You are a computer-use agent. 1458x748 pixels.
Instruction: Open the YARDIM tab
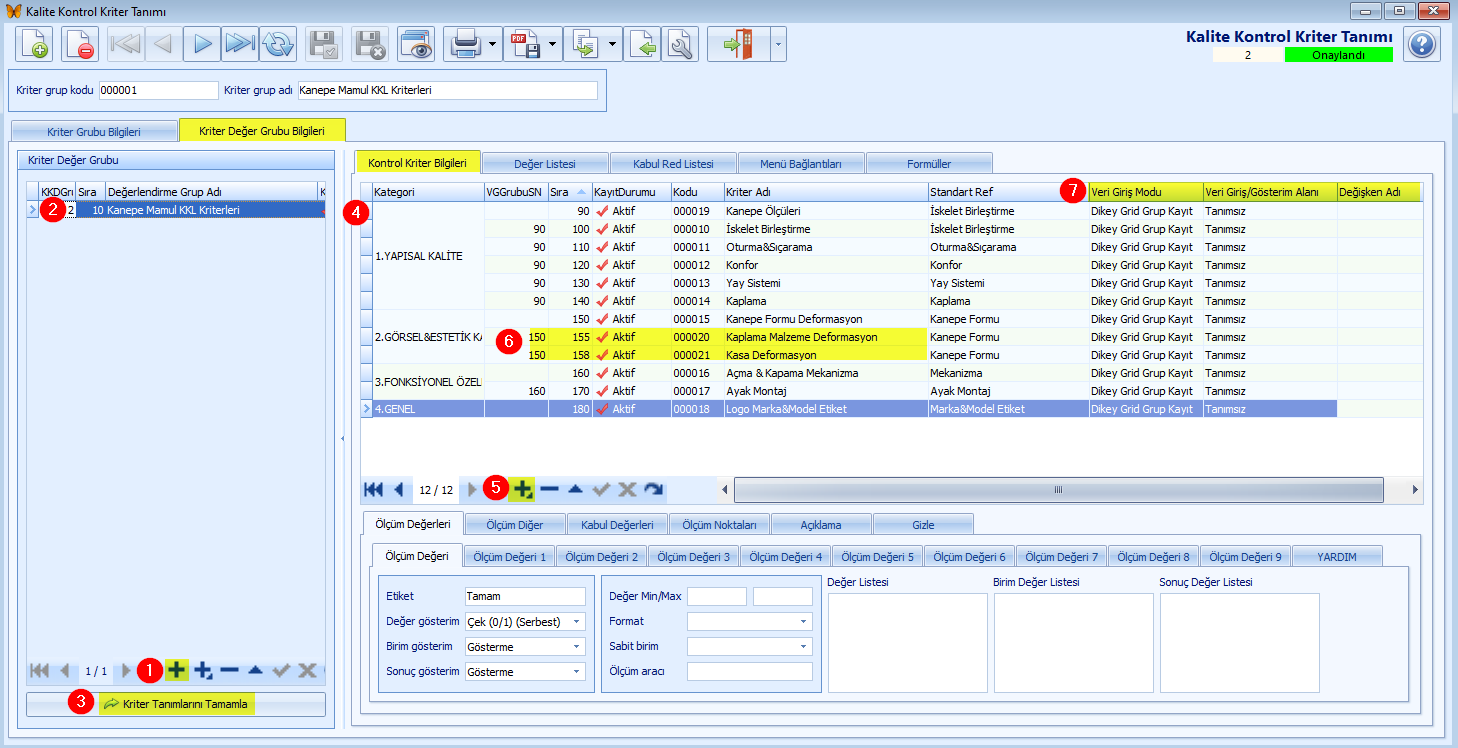click(x=1337, y=557)
